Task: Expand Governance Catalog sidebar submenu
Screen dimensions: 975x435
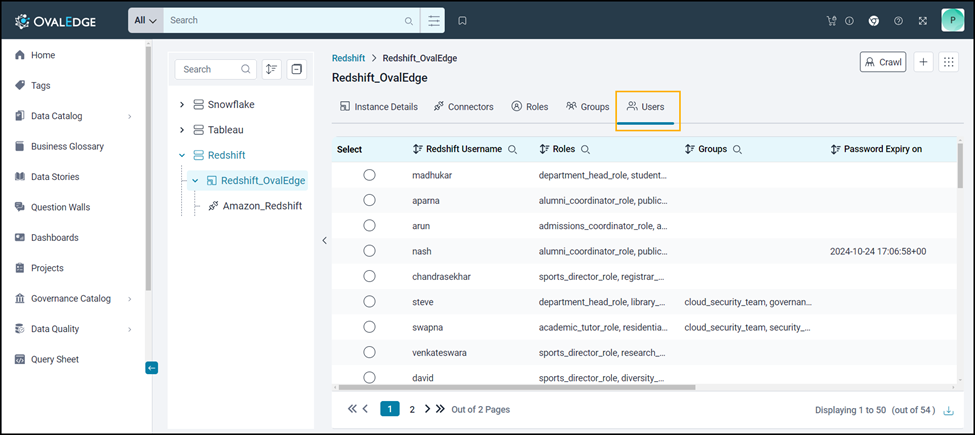Action: [130, 299]
